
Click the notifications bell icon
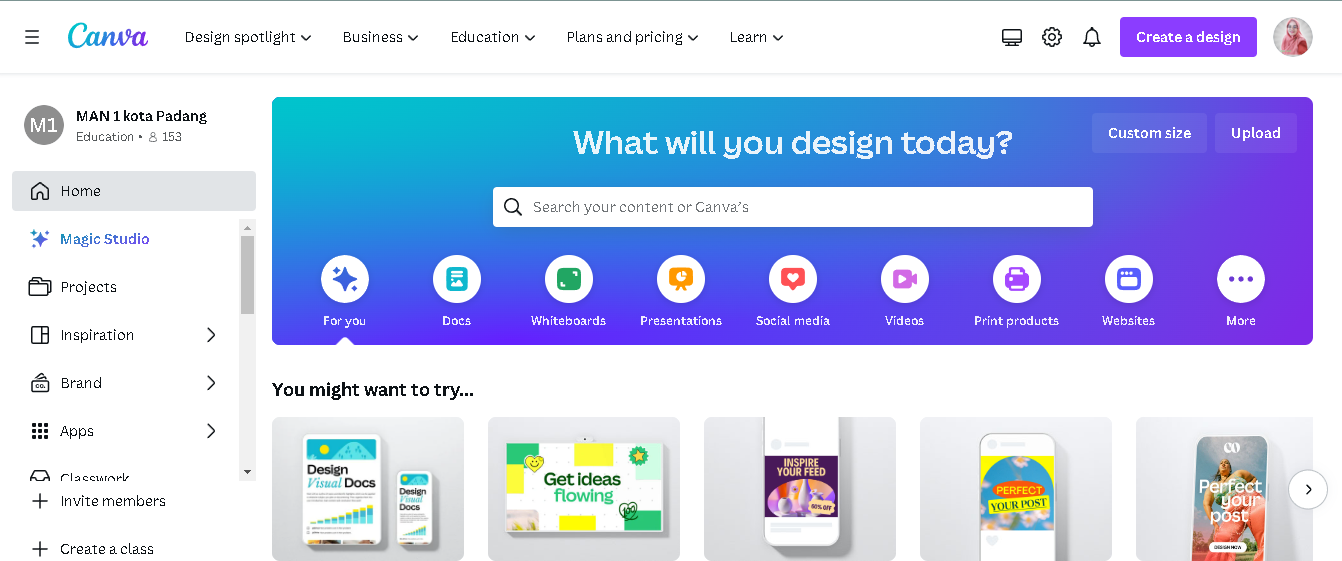tap(1092, 37)
